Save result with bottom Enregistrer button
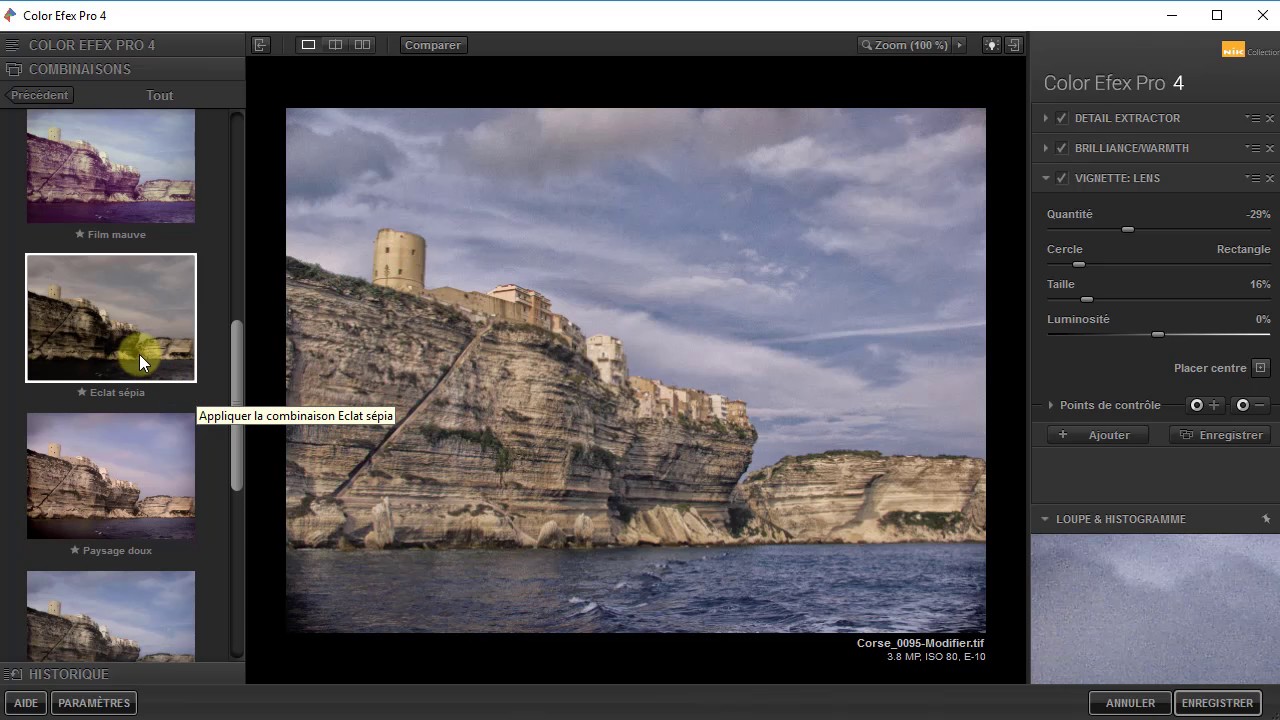This screenshot has height=720, width=1280. pyautogui.click(x=1217, y=703)
